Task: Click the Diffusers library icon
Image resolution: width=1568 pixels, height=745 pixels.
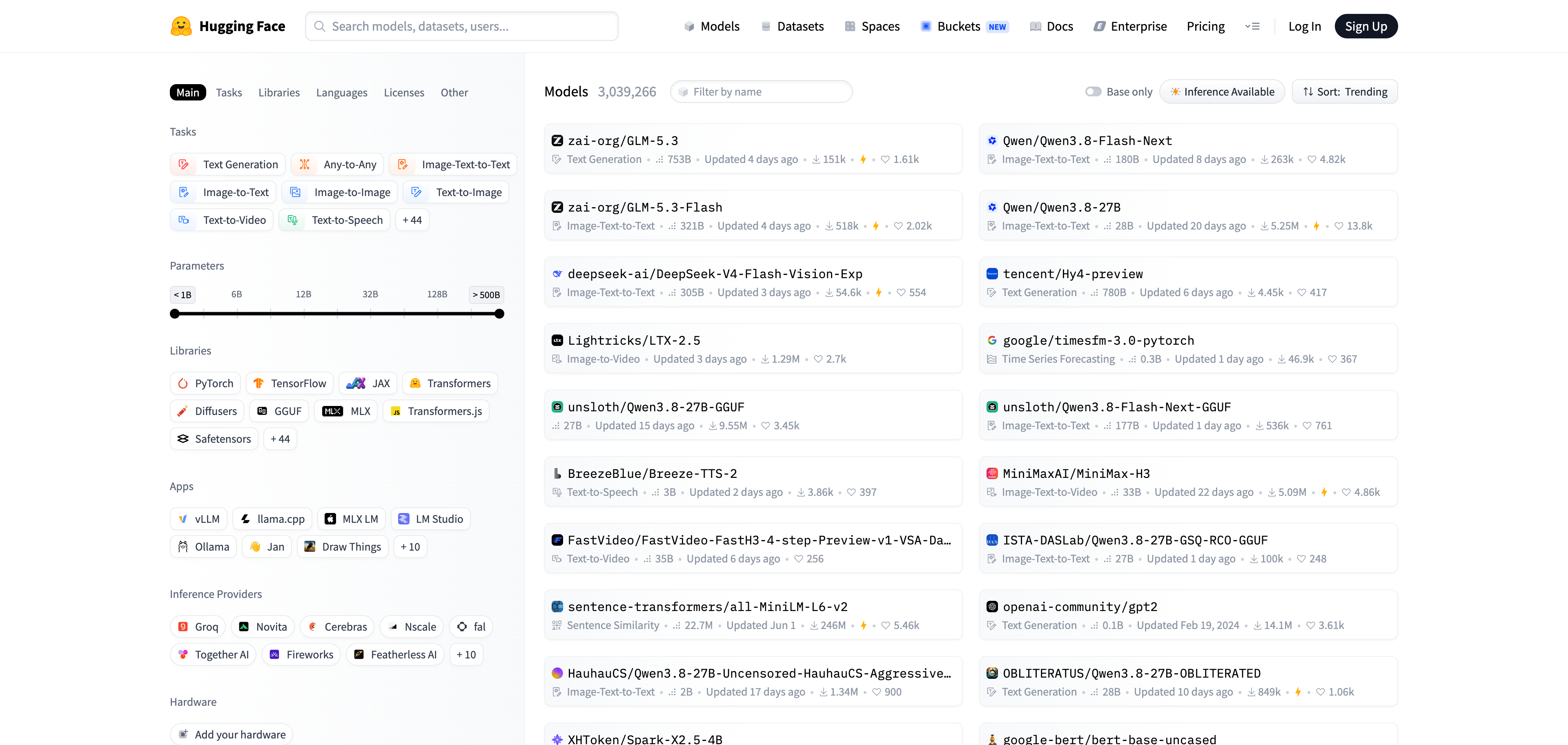Action: pyautogui.click(x=183, y=411)
